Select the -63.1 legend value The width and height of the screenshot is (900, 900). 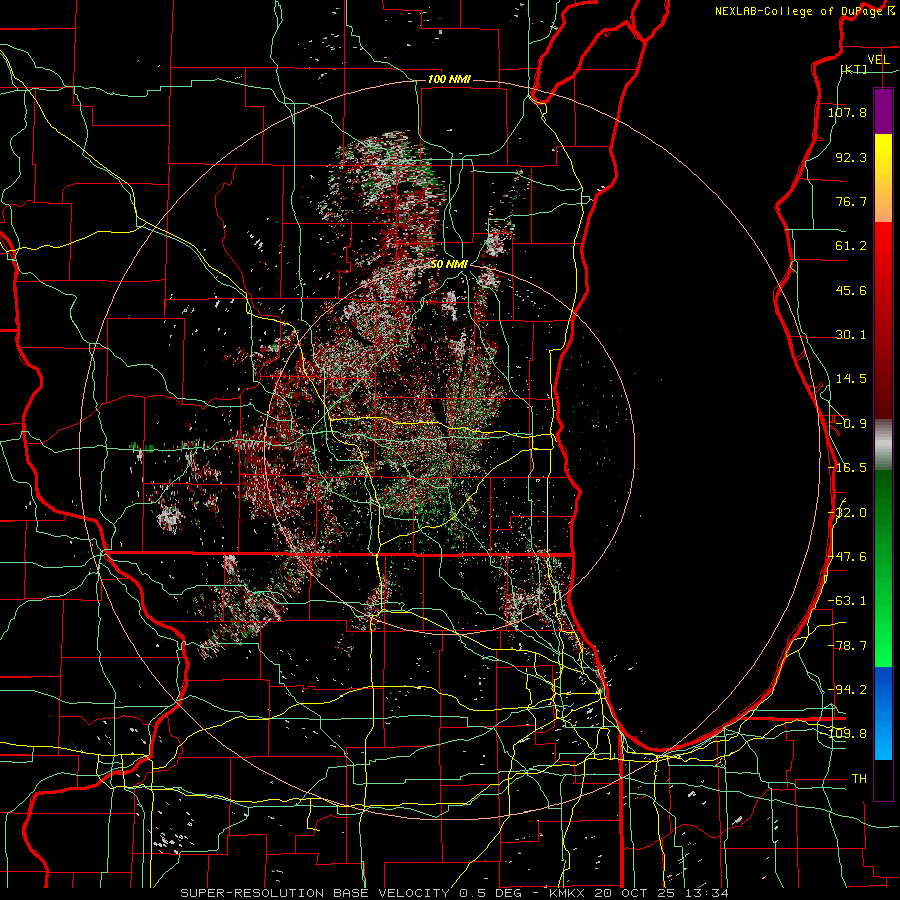(847, 601)
